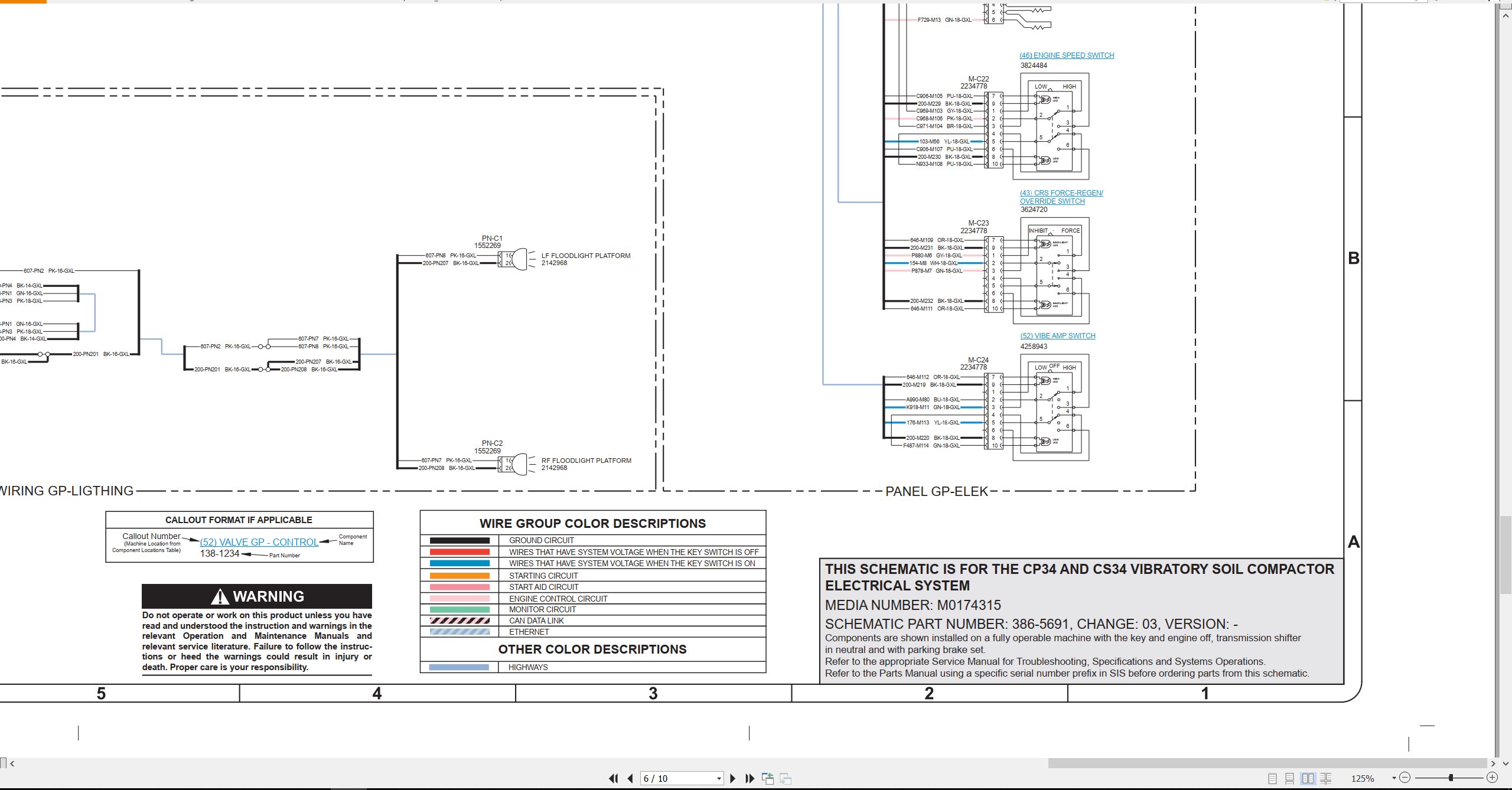Click the LF FLOODLIGHT PLATFORM label
The height and width of the screenshot is (790, 1512).
[x=586, y=256]
